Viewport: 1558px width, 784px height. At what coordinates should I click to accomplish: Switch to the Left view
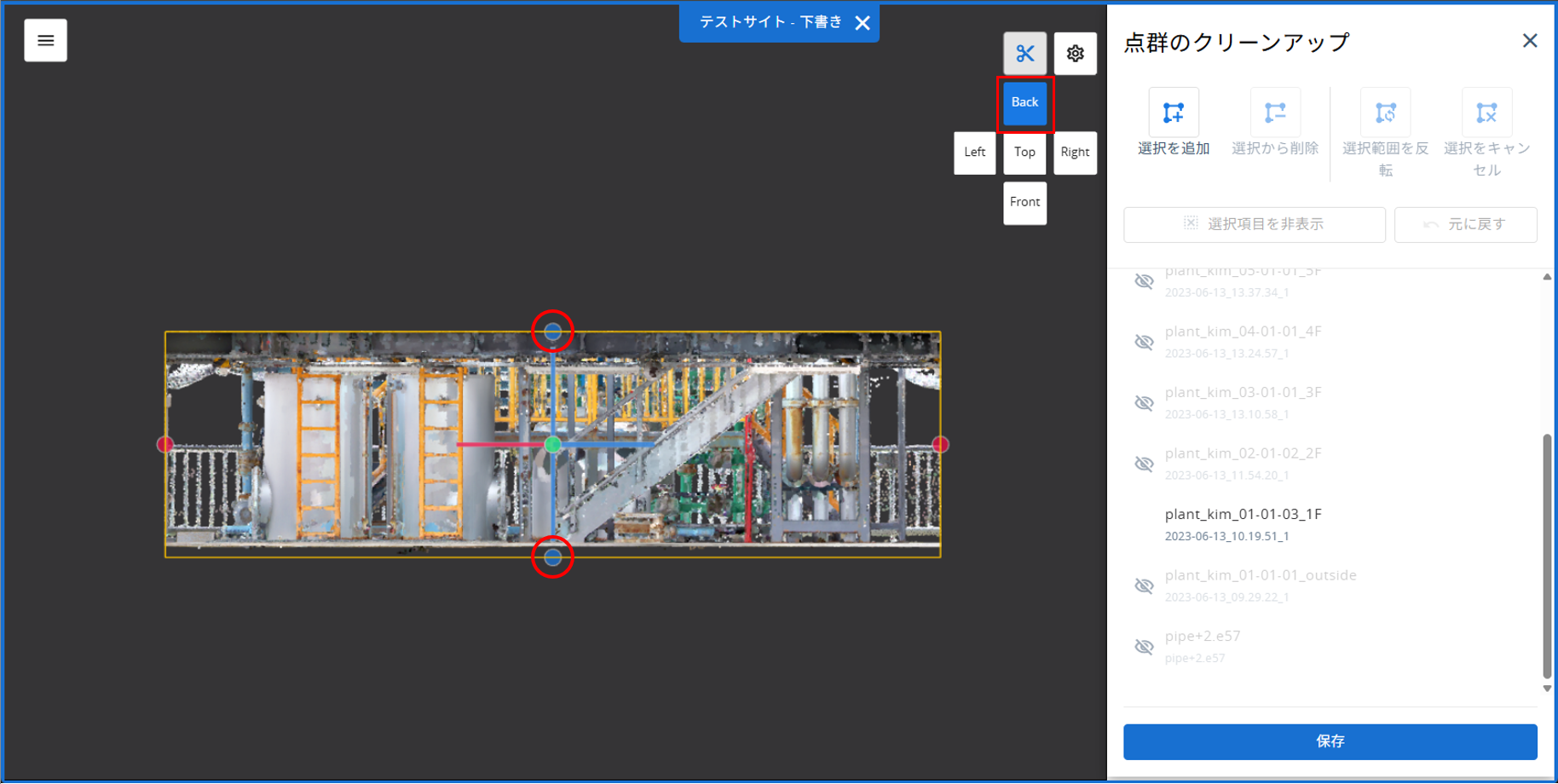974,153
